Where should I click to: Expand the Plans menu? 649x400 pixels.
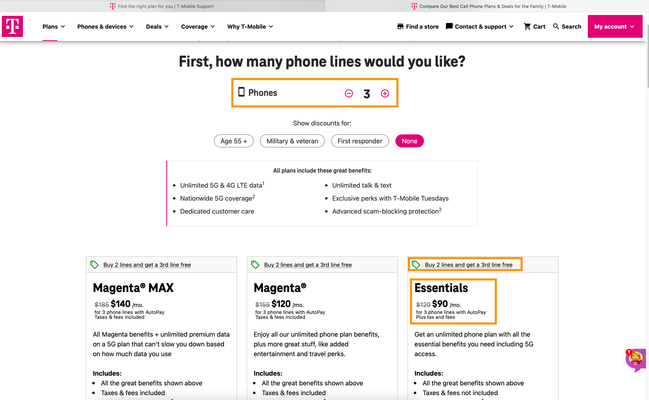click(53, 27)
